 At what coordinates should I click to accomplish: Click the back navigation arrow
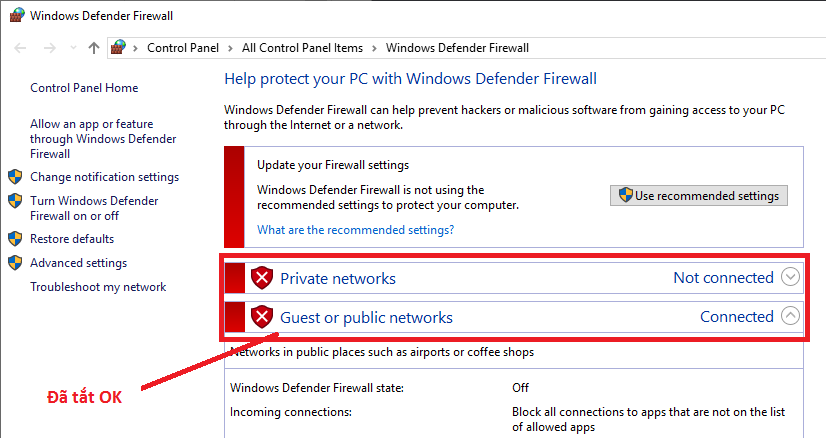(x=20, y=48)
